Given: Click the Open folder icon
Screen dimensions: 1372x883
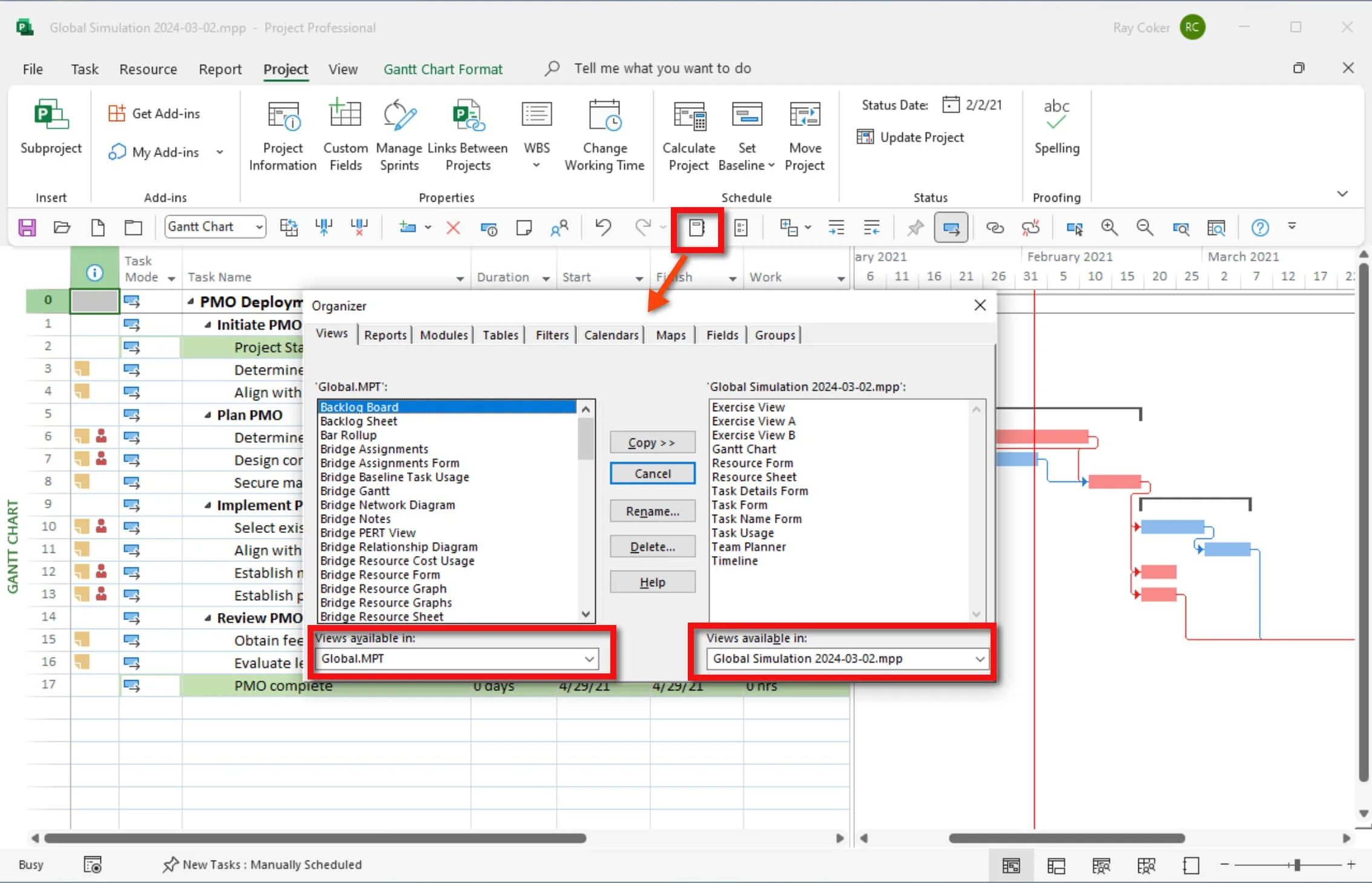Looking at the screenshot, I should [x=62, y=228].
